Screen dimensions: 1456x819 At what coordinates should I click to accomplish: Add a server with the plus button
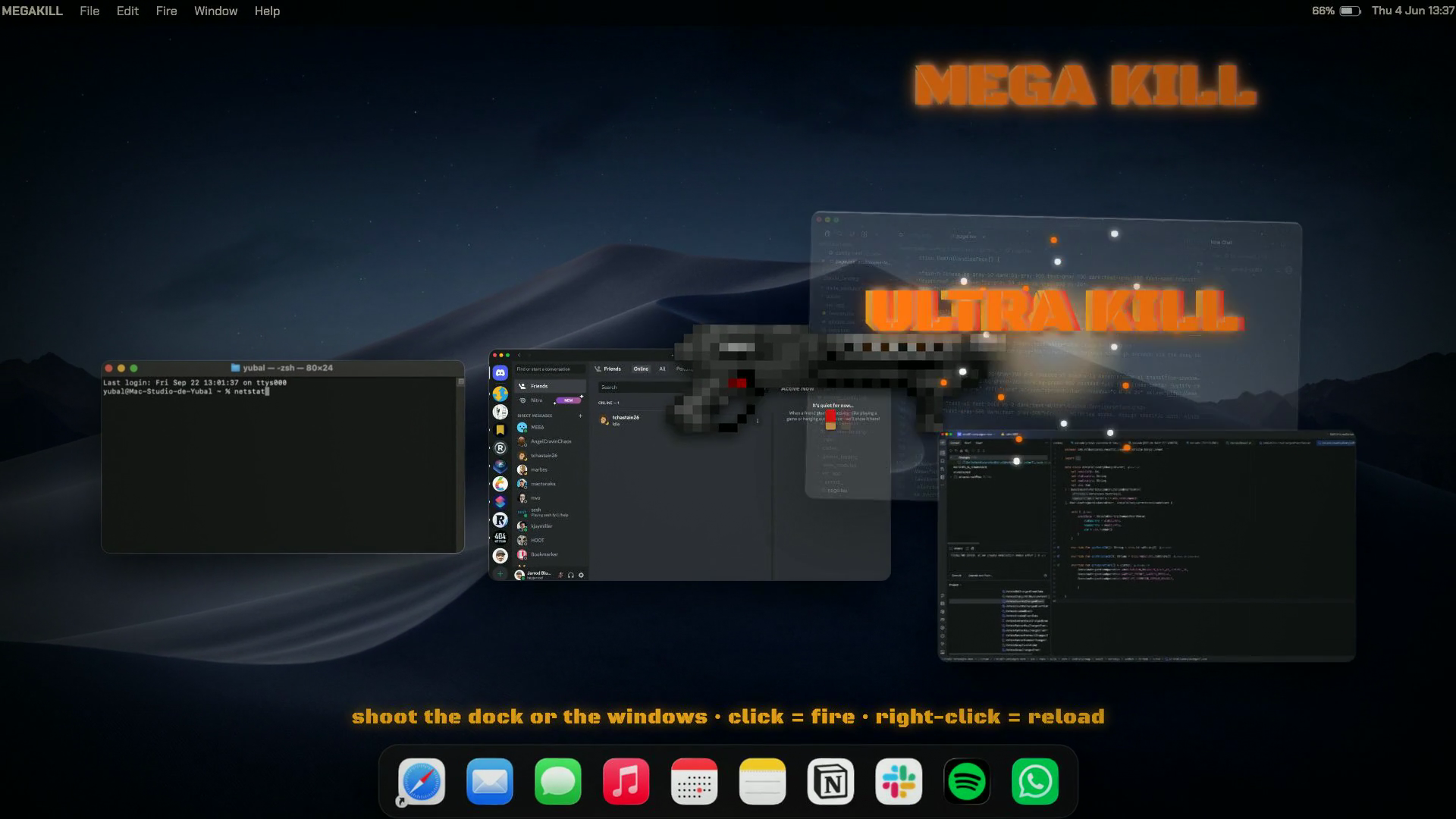[500, 574]
